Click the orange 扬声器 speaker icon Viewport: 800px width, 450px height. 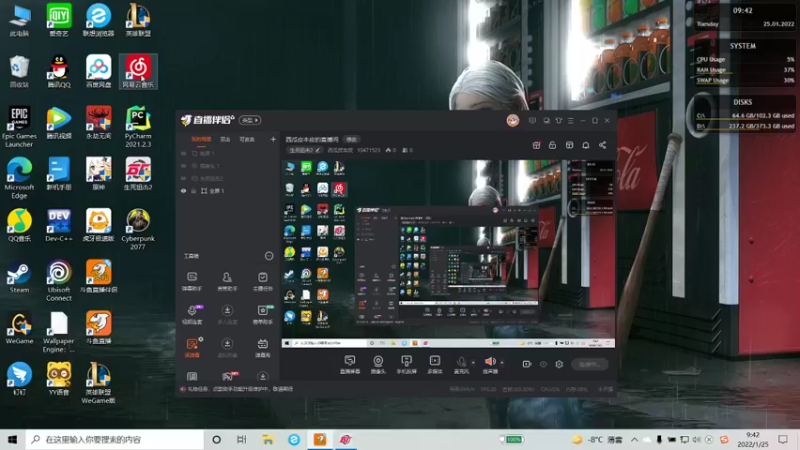point(490,361)
